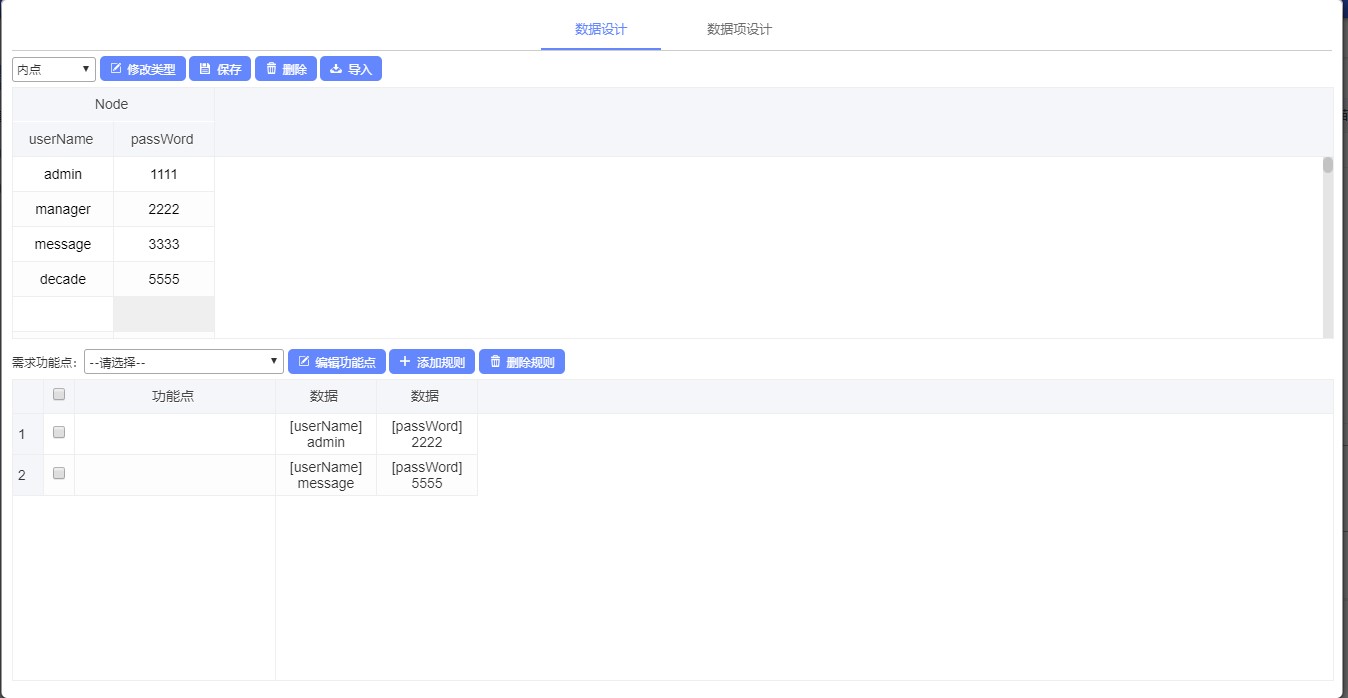1348x698 pixels.
Task: Click the passWord column header
Action: click(x=162, y=139)
